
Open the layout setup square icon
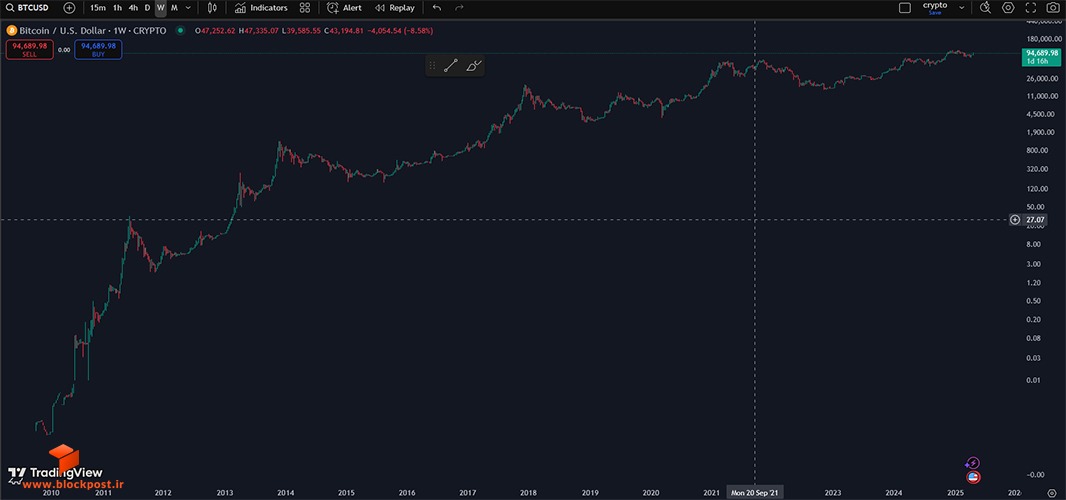(905, 8)
